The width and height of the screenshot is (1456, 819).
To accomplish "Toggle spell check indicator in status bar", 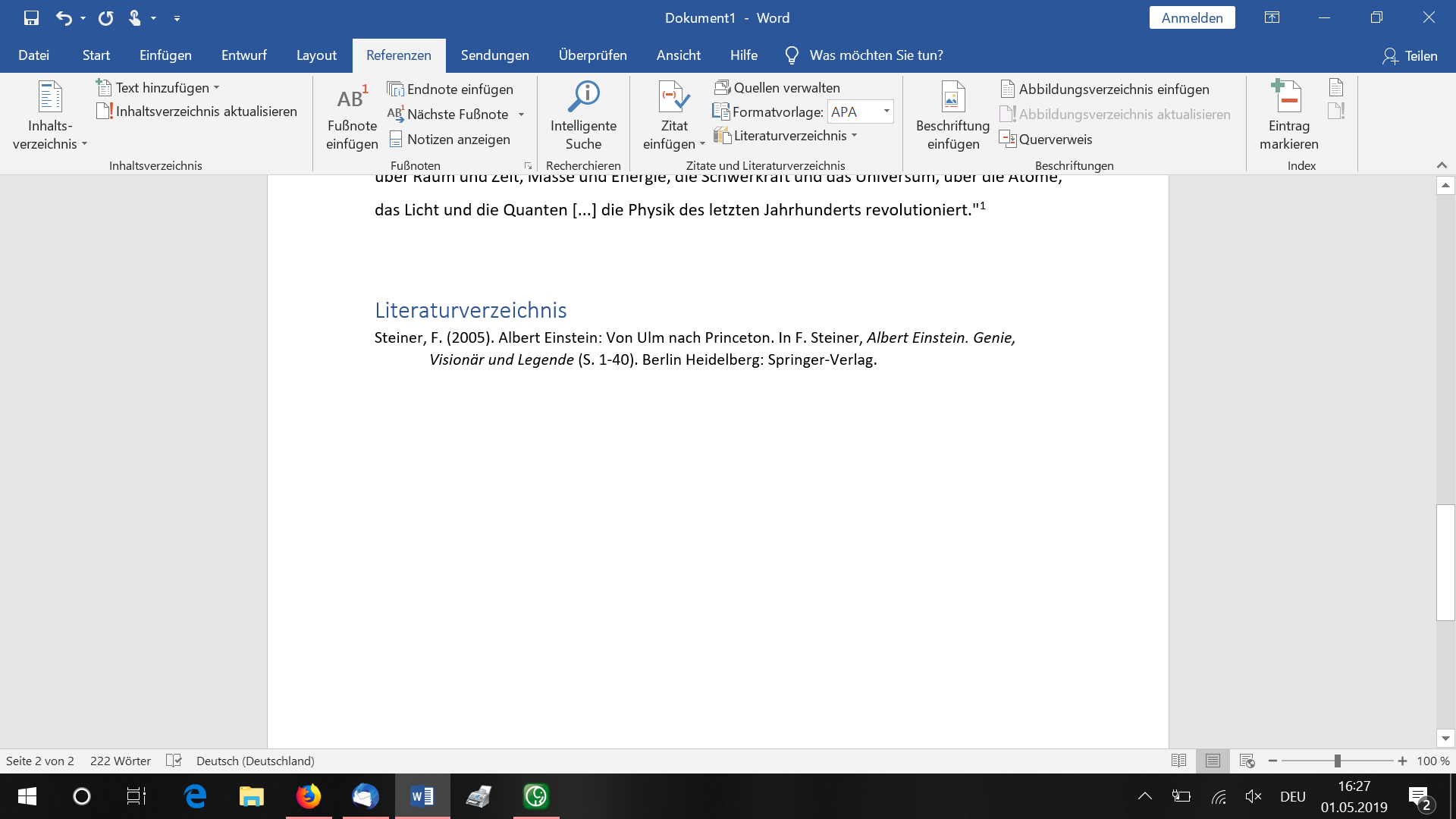I will tap(172, 761).
